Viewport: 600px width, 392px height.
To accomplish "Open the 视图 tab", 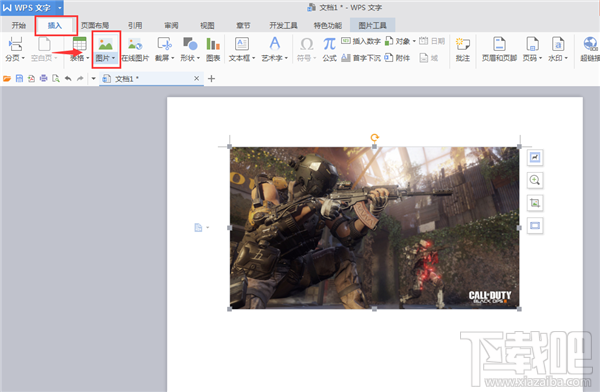I will tap(207, 25).
